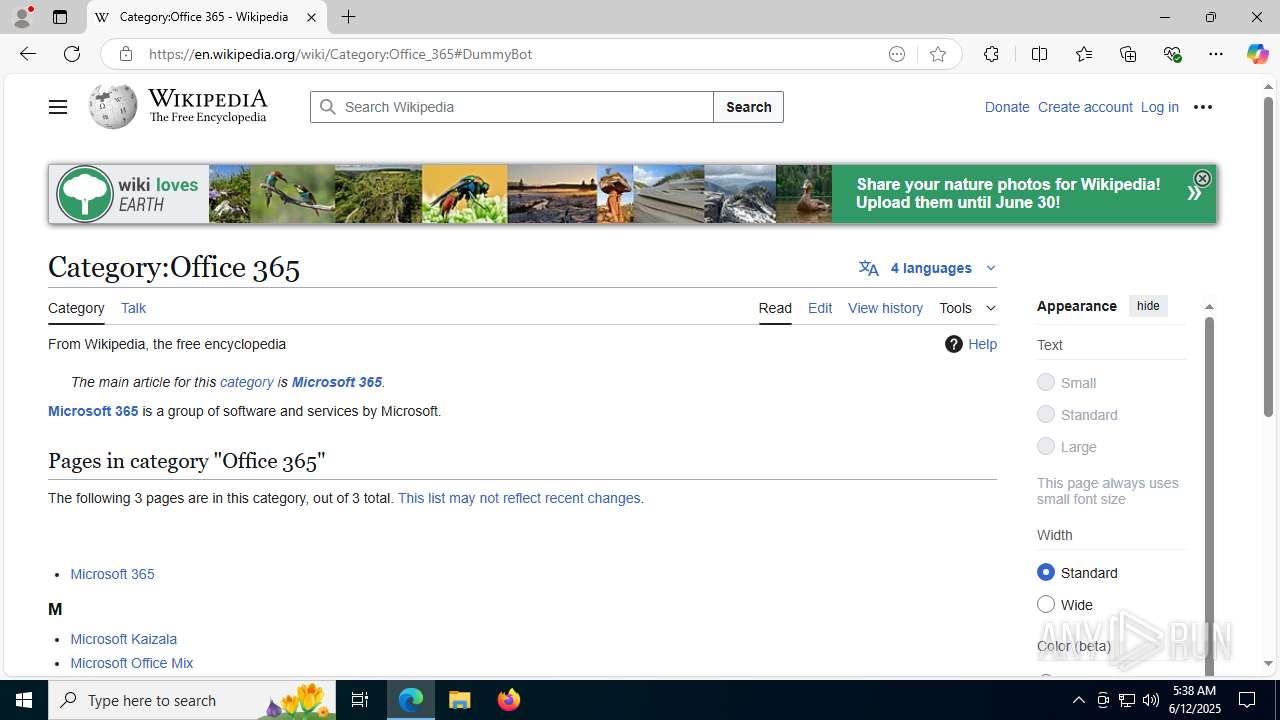This screenshot has height=720, width=1280.
Task: Launch Firefox from the taskbar
Action: point(509,700)
